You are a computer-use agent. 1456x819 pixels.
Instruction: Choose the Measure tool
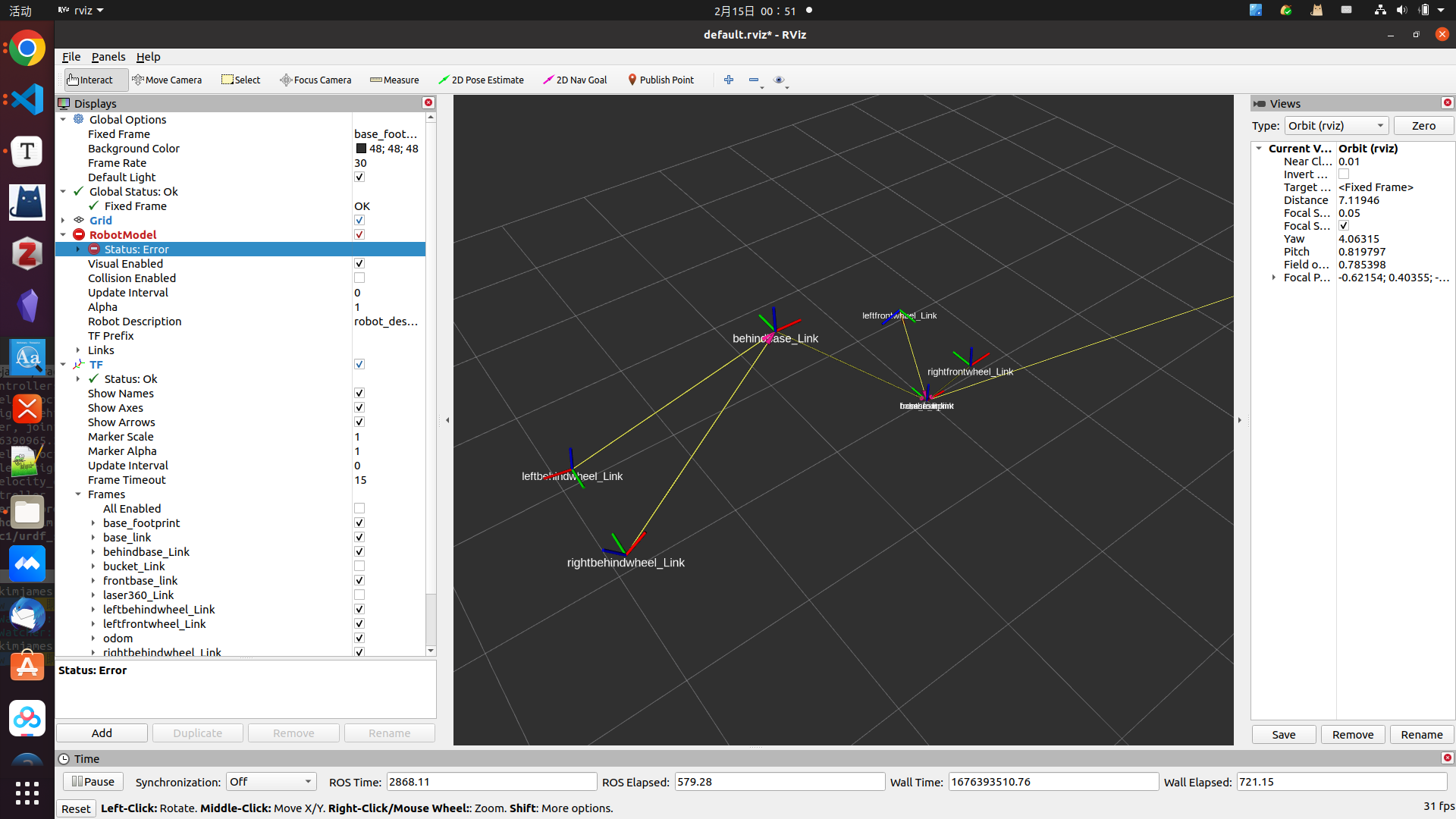[394, 80]
